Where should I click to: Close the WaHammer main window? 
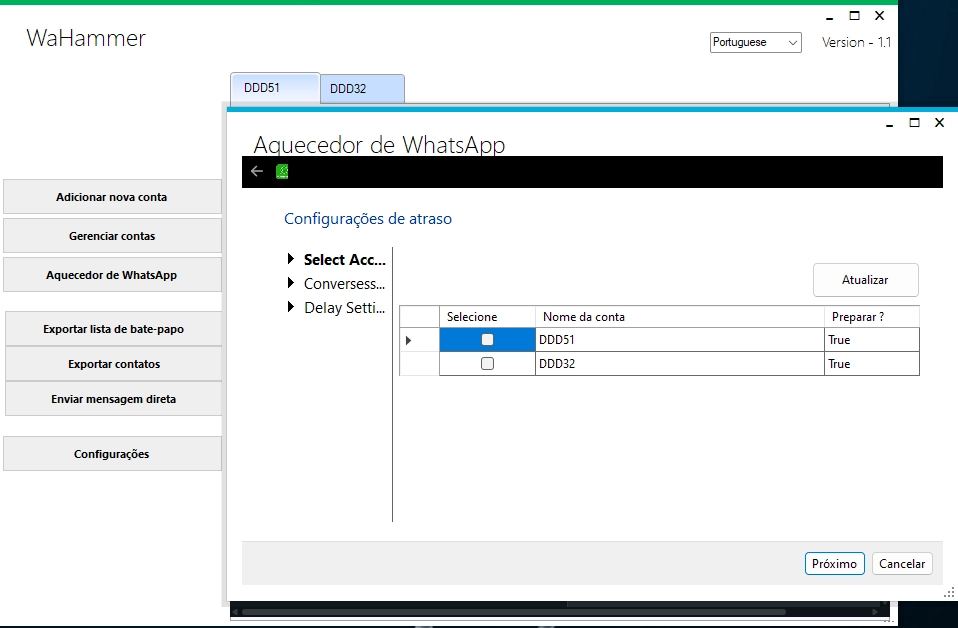tap(880, 16)
